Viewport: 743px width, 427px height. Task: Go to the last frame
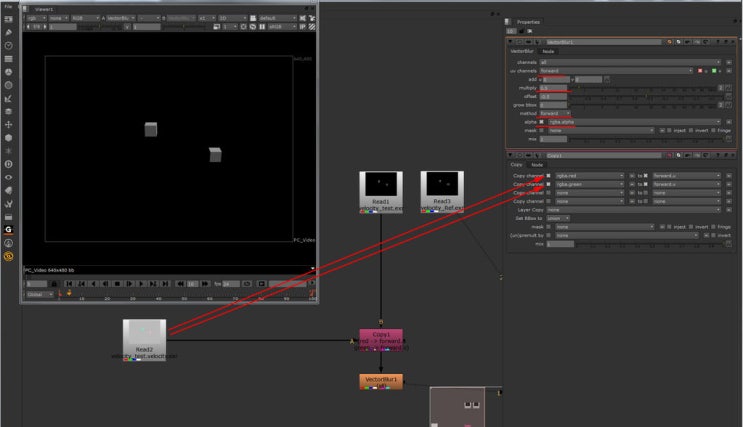[x=165, y=284]
